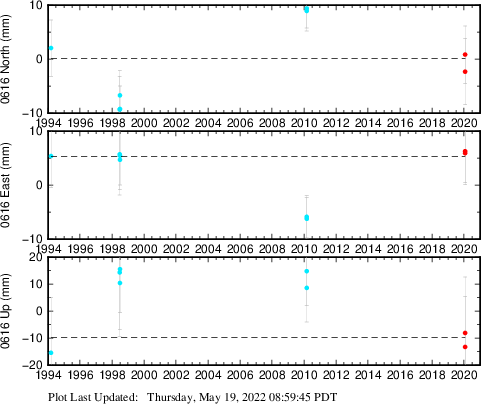Click the 1994 cyan point in North plot
Image resolution: width=481 pixels, height=404 pixels.
pos(51,48)
